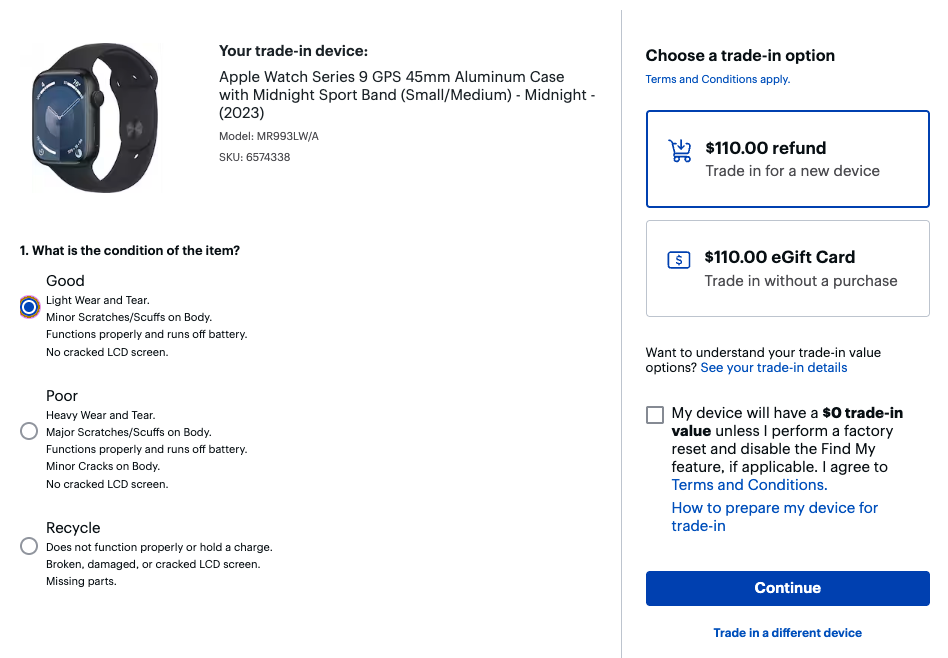Click Trade in a different device
Image resolution: width=948 pixels, height=658 pixels.
(787, 633)
